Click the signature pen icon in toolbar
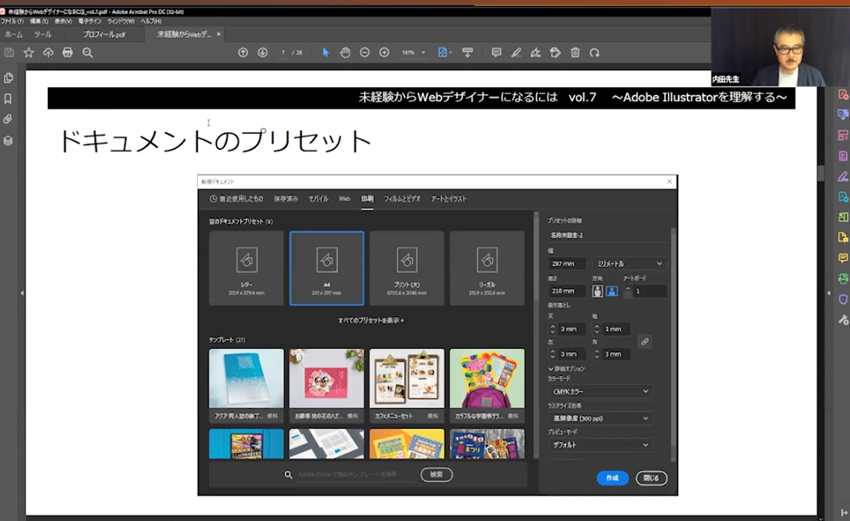 (536, 53)
